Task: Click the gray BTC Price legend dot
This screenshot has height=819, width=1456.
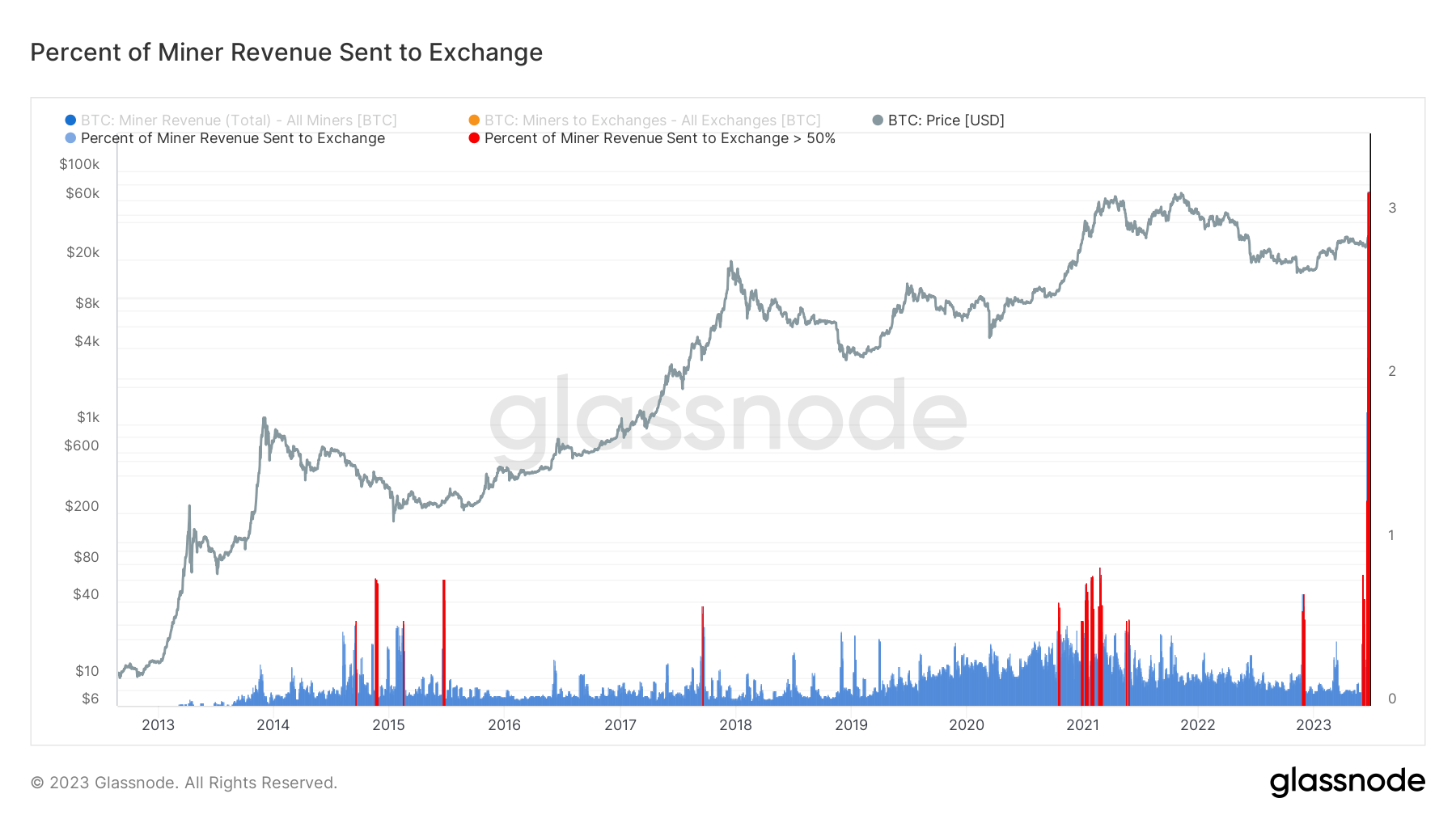Action: [x=878, y=120]
